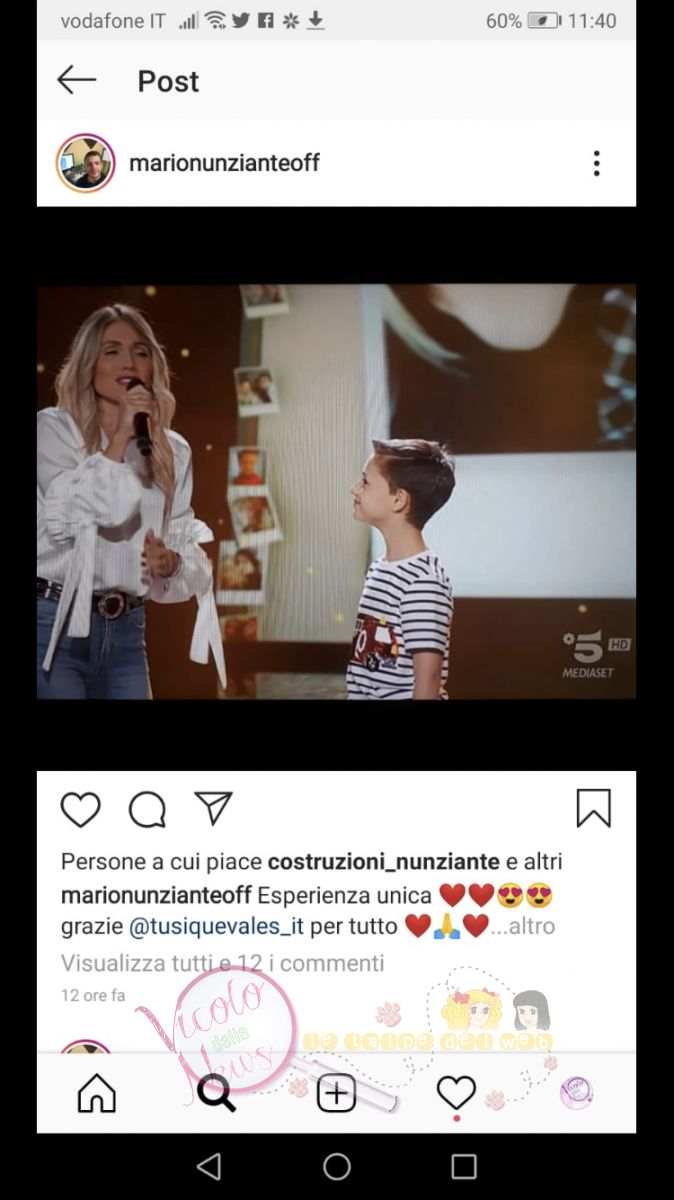Tap the post photo of singer and boy
This screenshot has height=1200, width=674.
coord(336,491)
